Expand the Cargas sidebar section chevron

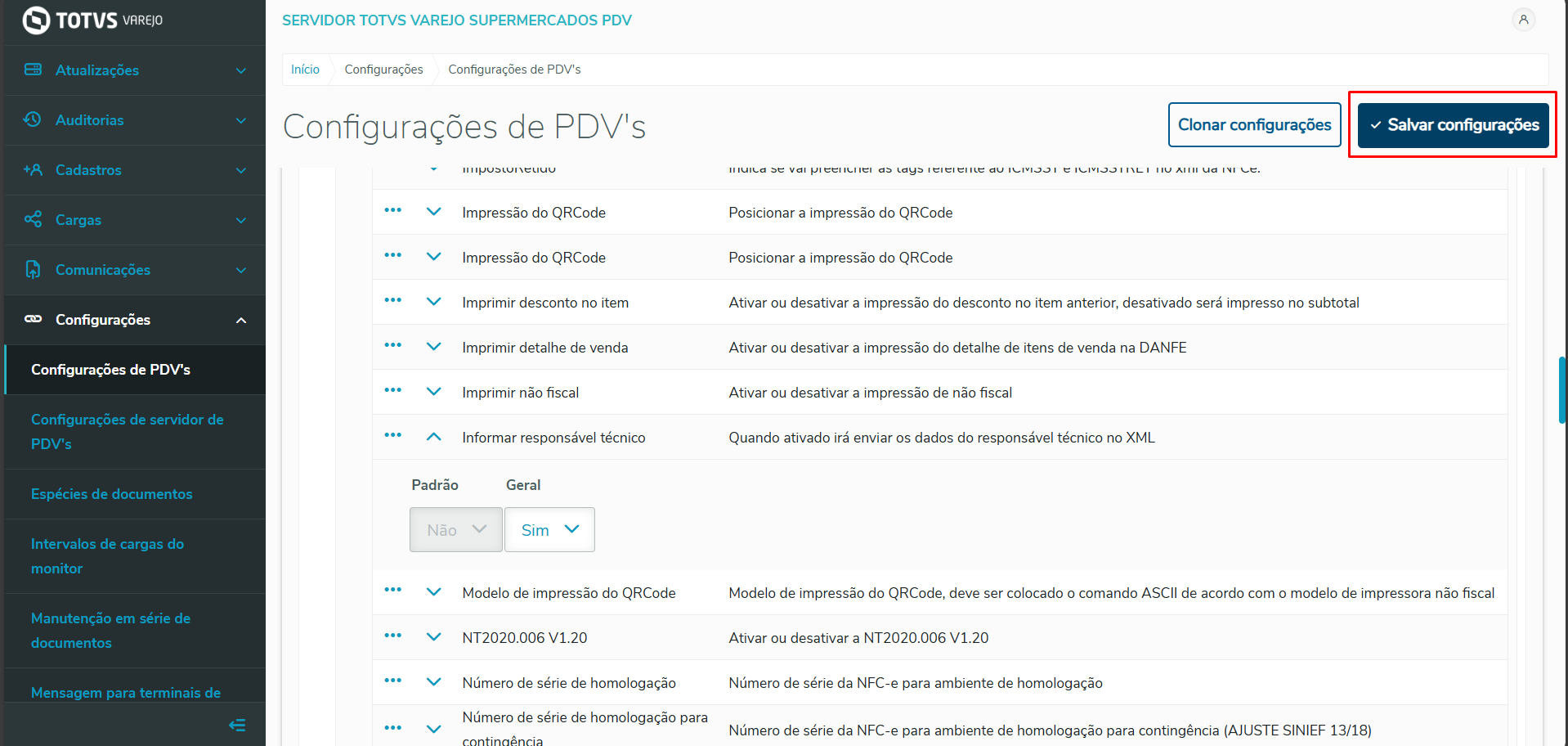click(x=241, y=220)
